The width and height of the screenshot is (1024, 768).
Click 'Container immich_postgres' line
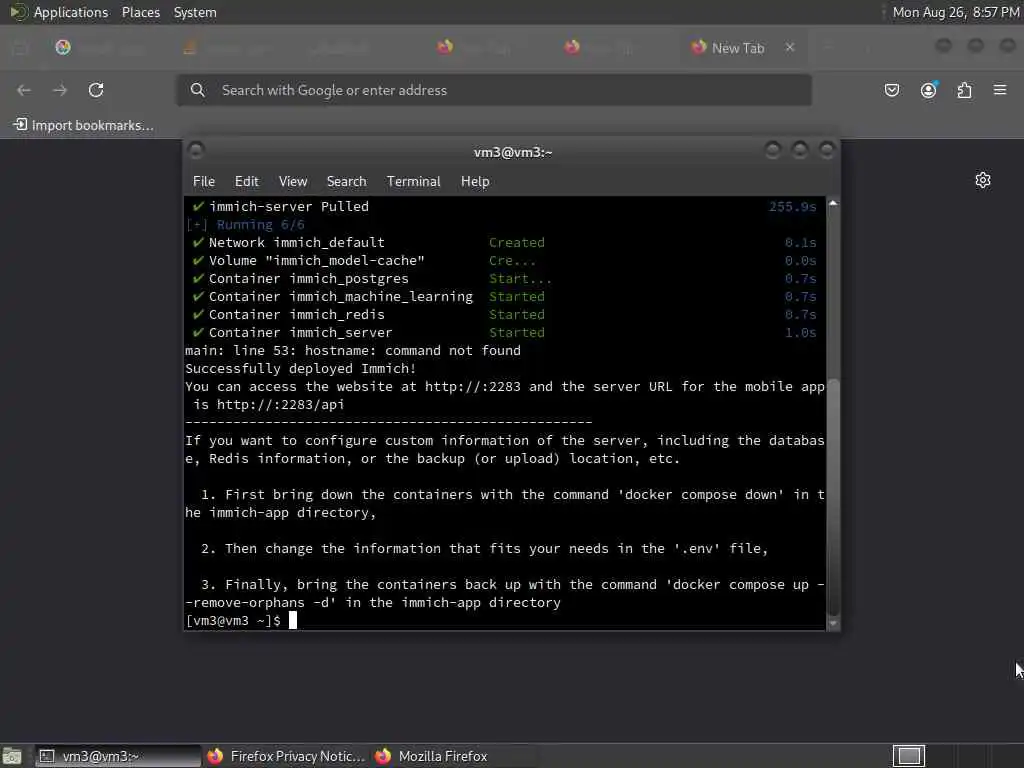click(308, 279)
